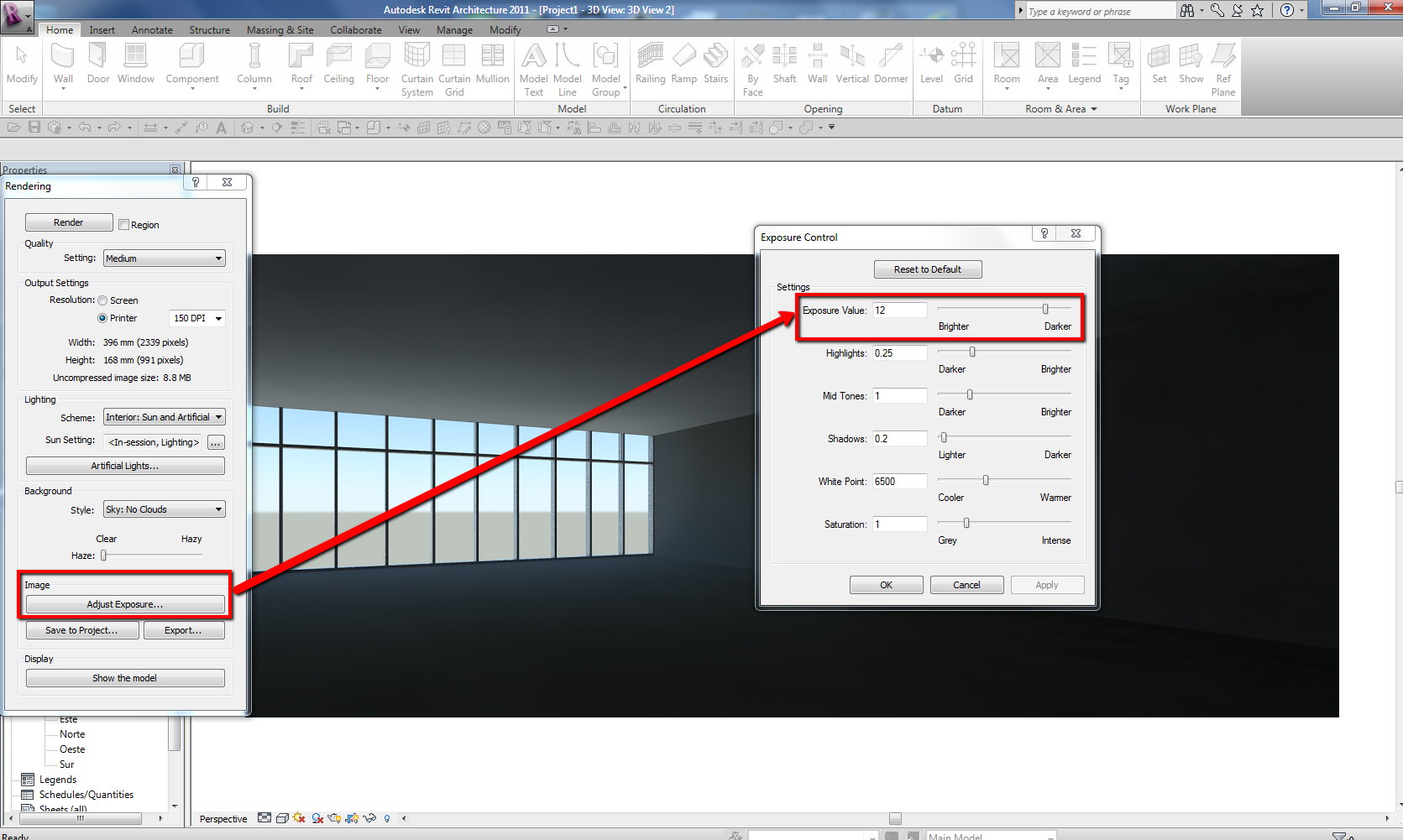Open Adjust Exposure dialog
This screenshot has height=840, width=1403.
tap(125, 604)
